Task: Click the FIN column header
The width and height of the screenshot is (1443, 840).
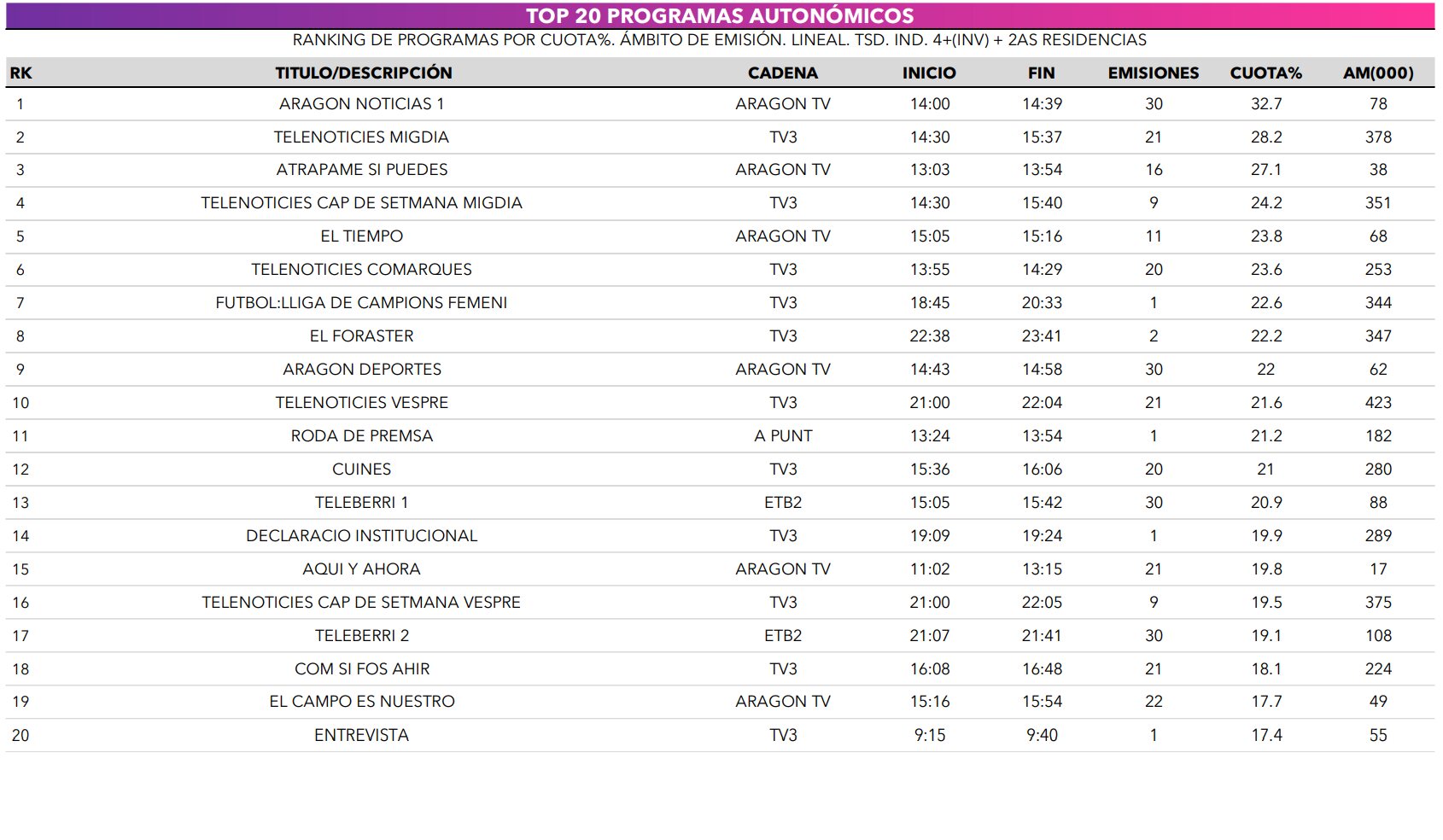Action: point(1041,73)
